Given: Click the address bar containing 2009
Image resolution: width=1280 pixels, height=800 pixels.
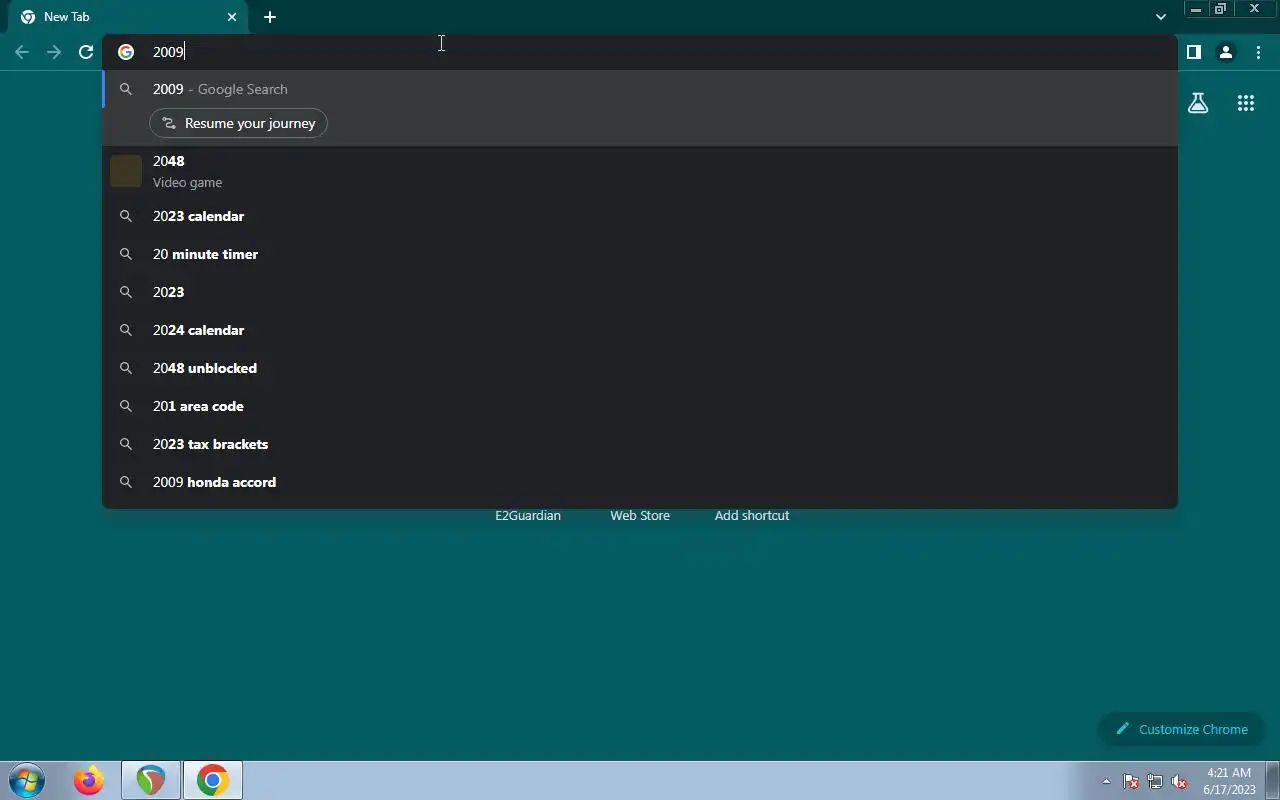Looking at the screenshot, I should coord(640,52).
